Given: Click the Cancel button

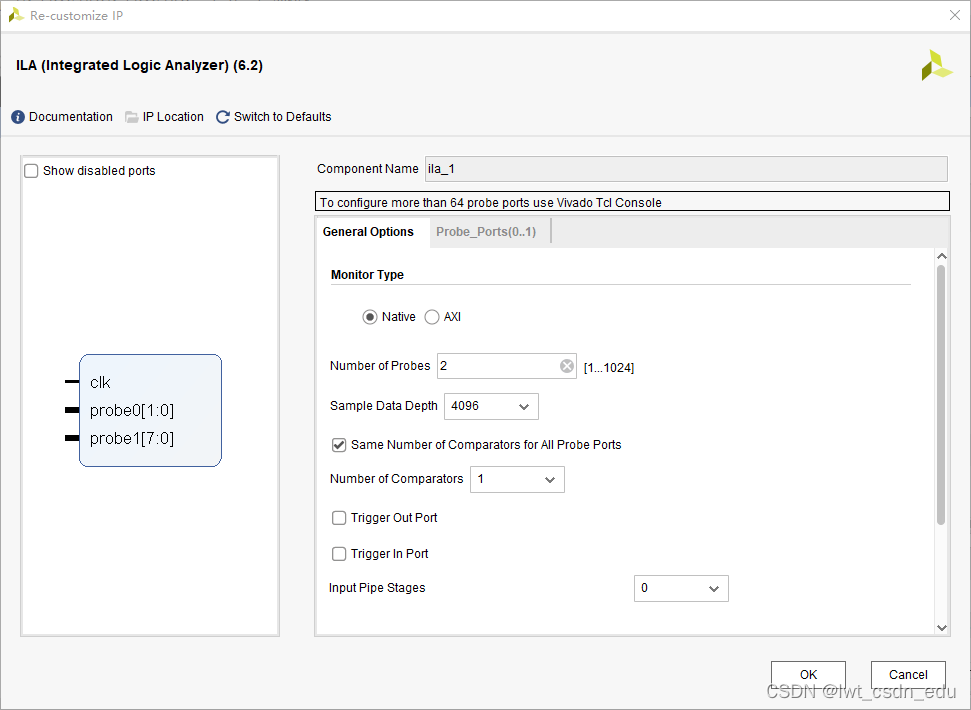Looking at the screenshot, I should click(x=908, y=674).
